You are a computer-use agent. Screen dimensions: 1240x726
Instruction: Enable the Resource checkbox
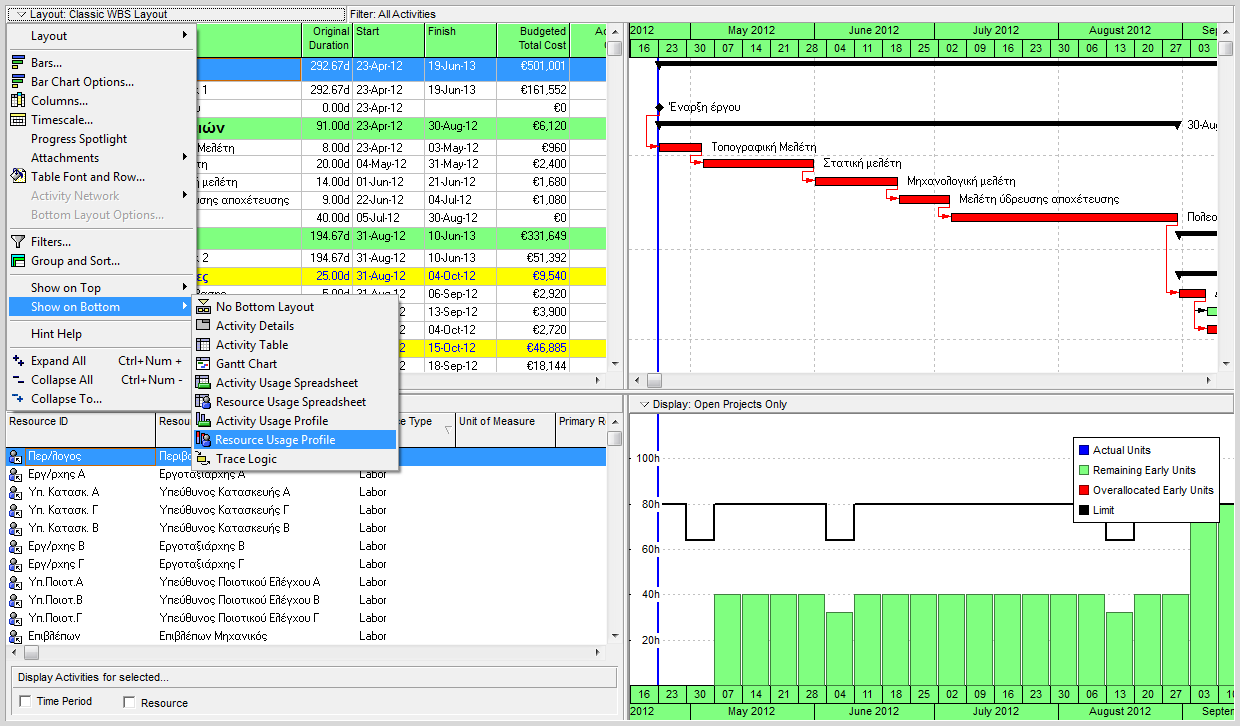[x=129, y=703]
